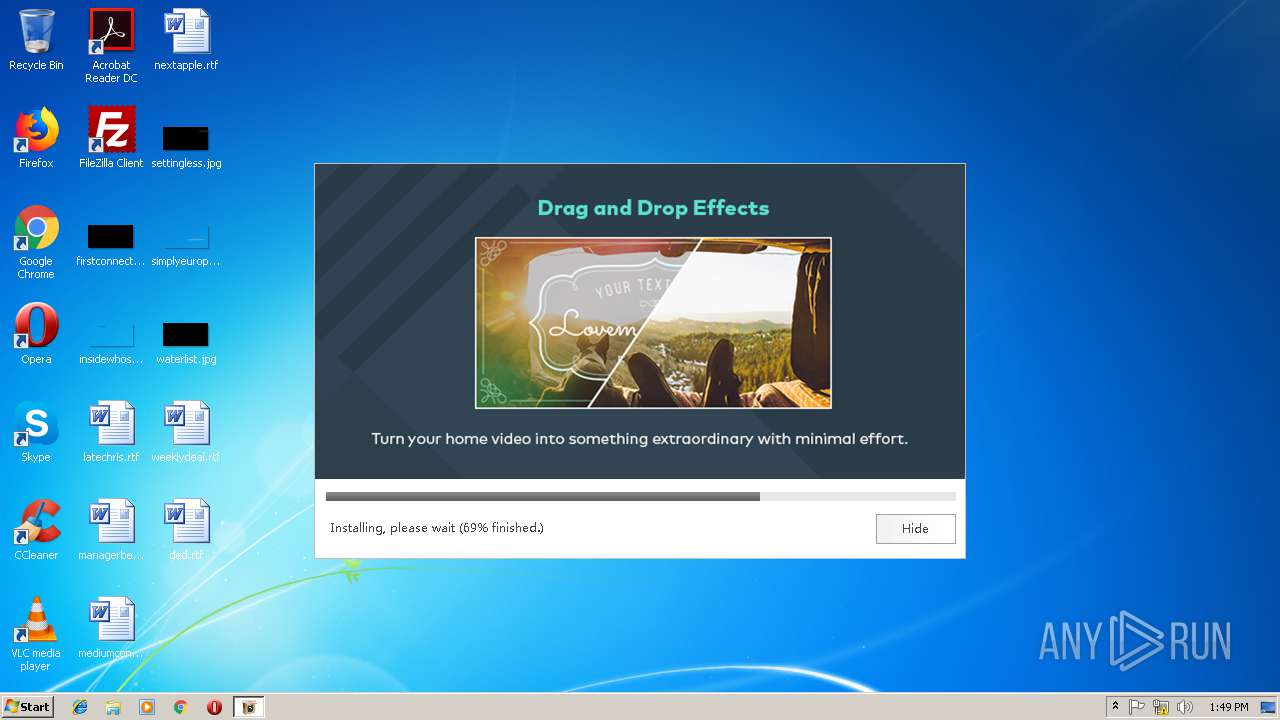Select the ded.rtf document icon
The image size is (1280, 720).
(x=186, y=530)
